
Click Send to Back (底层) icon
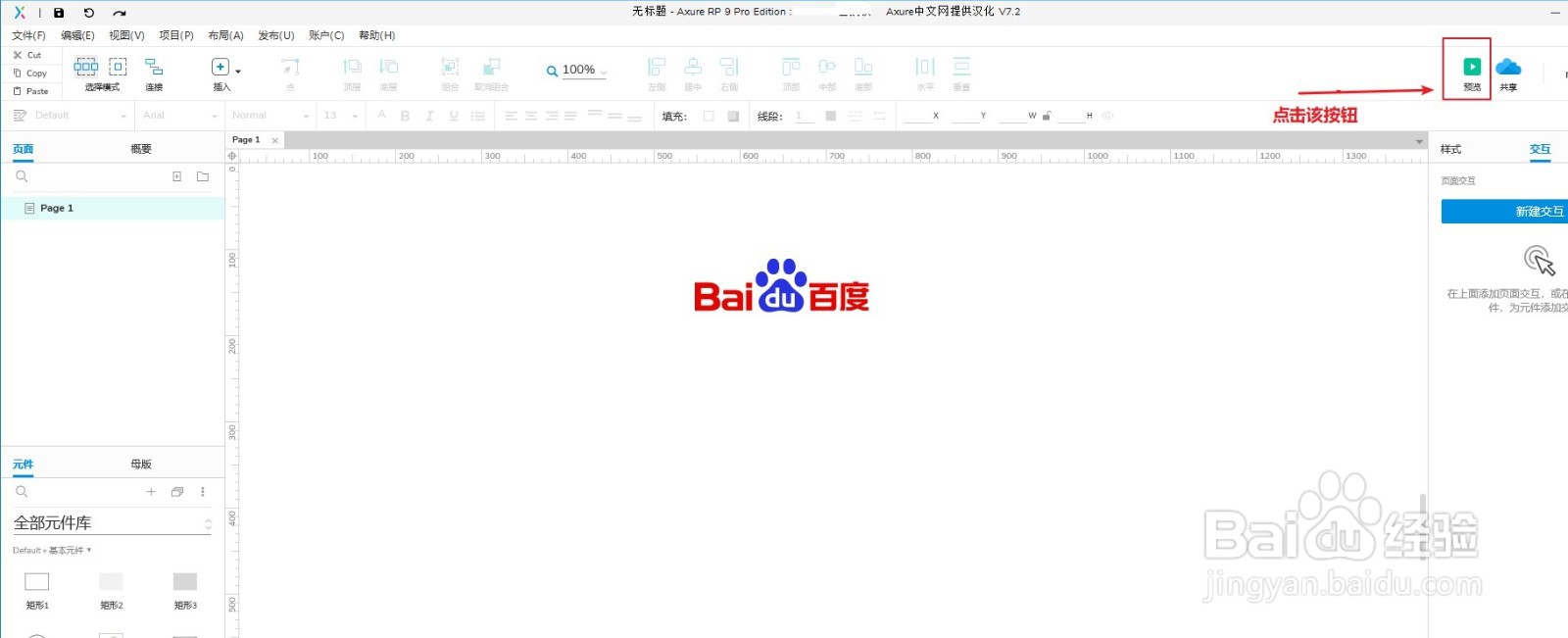[388, 67]
